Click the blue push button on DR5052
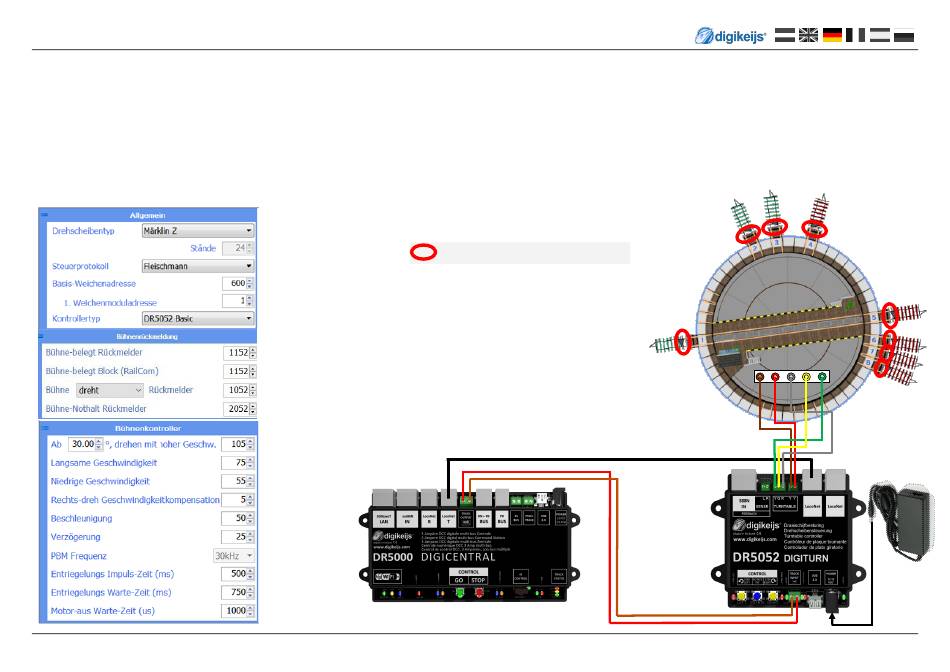950x672 pixels. tap(757, 597)
